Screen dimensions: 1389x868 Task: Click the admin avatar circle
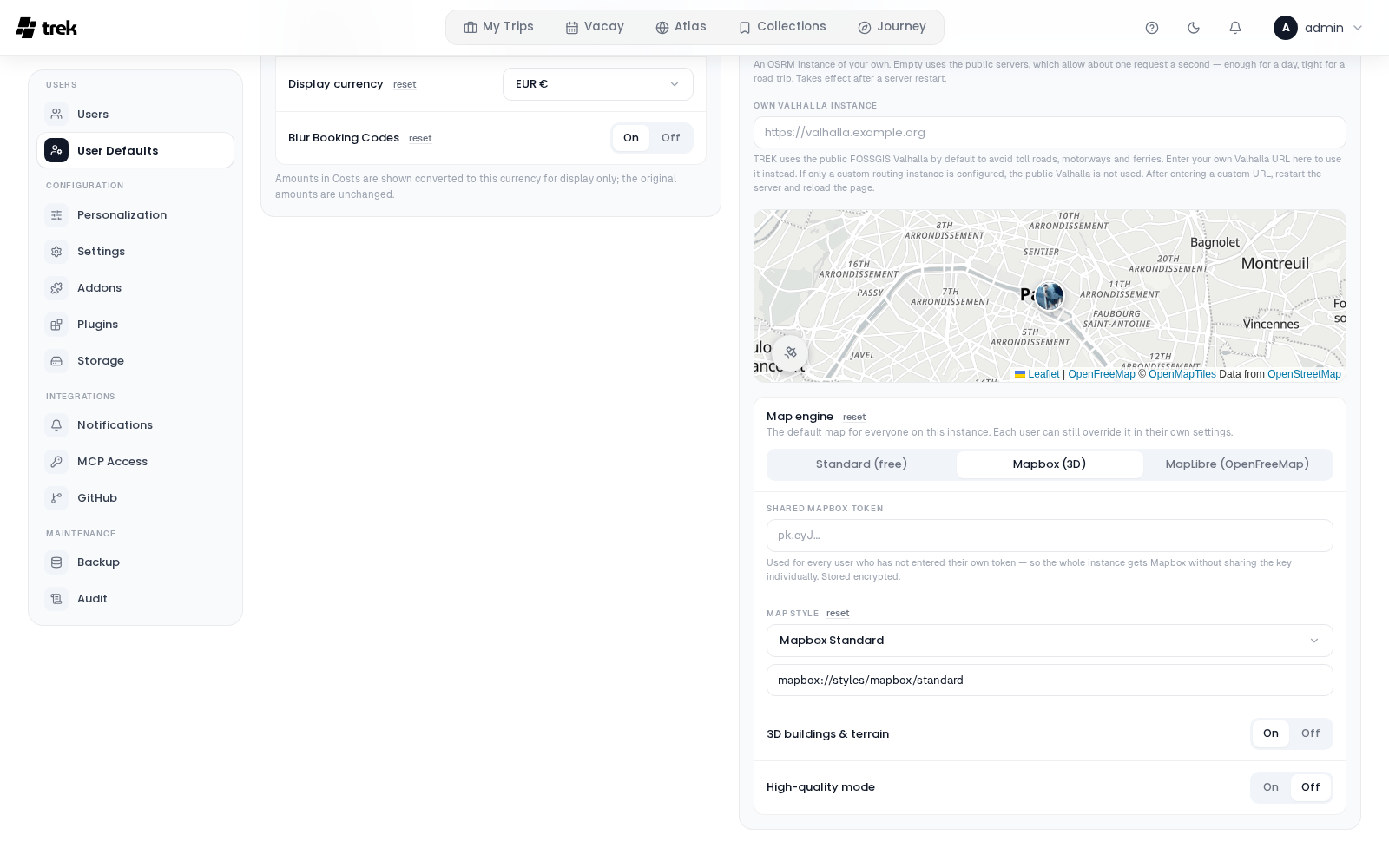tap(1286, 28)
